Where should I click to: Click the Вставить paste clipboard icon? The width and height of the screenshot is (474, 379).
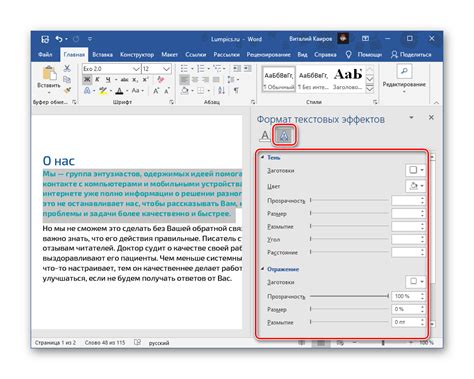49,73
